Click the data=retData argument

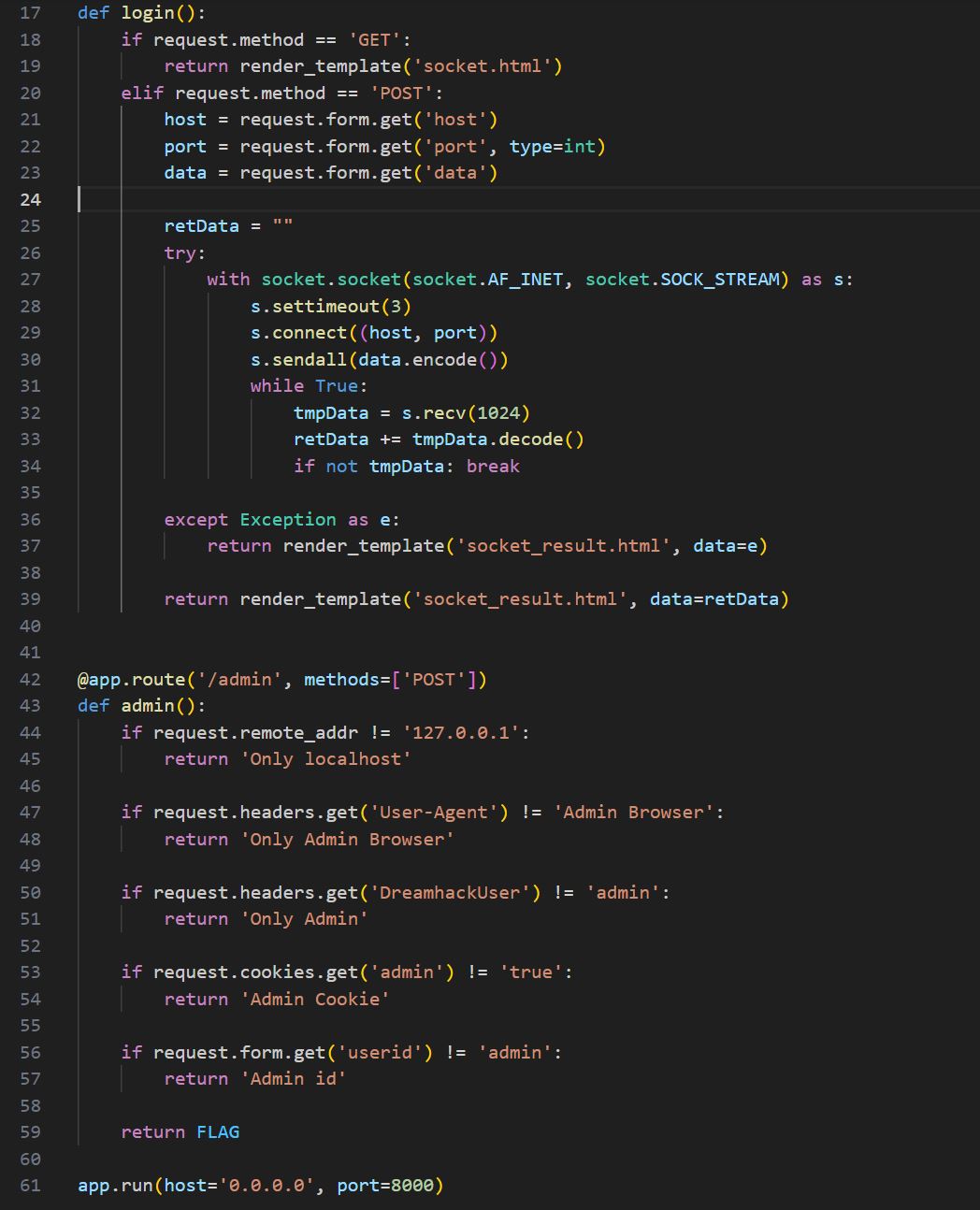pyautogui.click(x=714, y=599)
